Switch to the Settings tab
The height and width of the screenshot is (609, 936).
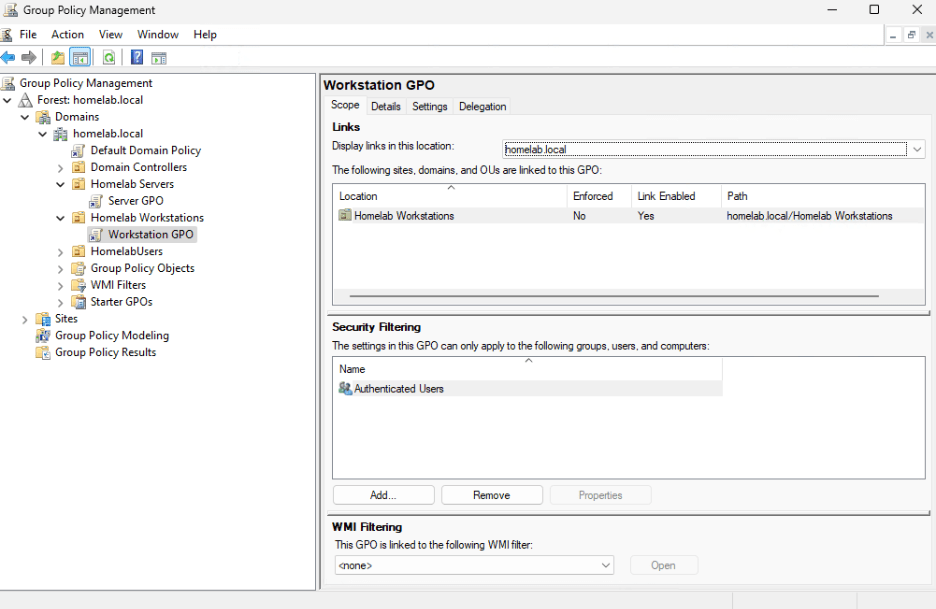(432, 106)
